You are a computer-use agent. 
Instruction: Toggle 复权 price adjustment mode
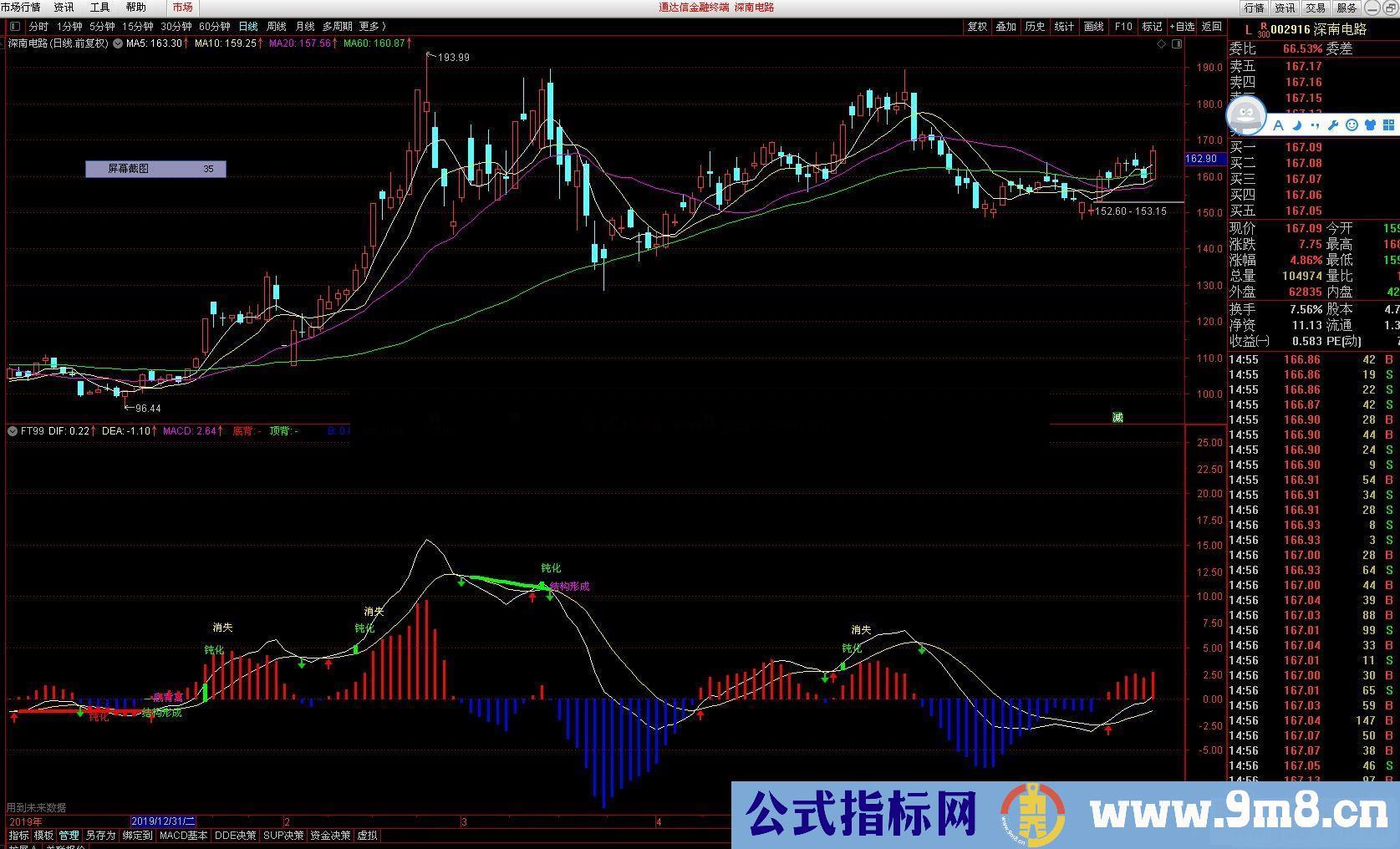[977, 26]
